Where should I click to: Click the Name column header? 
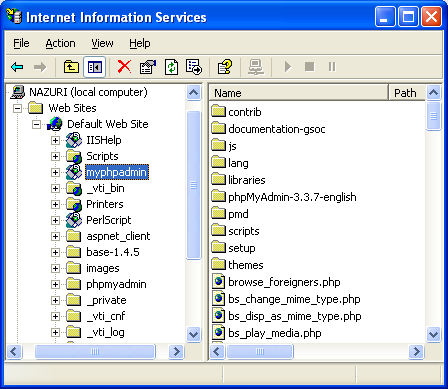click(x=299, y=93)
